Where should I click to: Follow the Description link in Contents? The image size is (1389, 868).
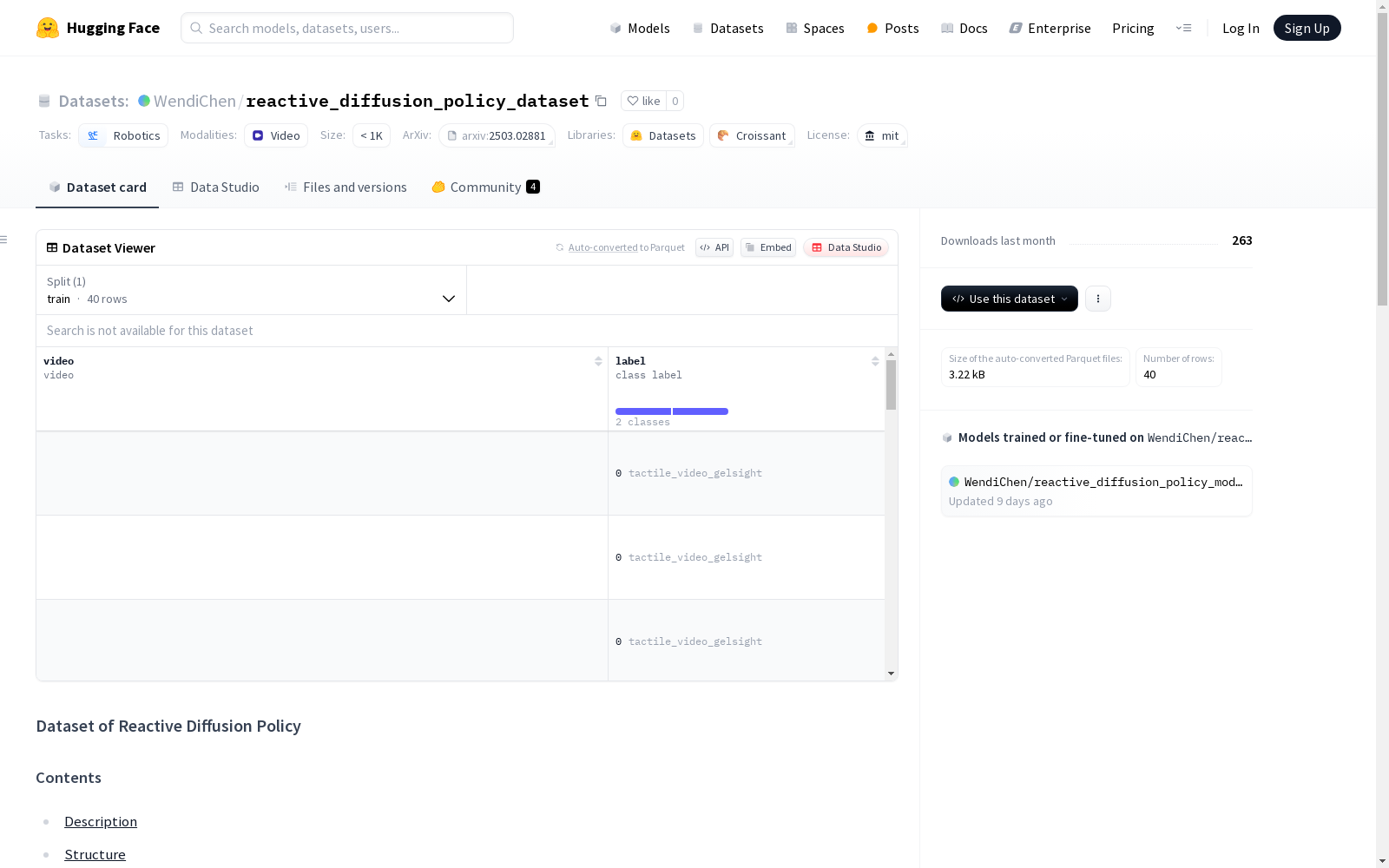(x=101, y=821)
